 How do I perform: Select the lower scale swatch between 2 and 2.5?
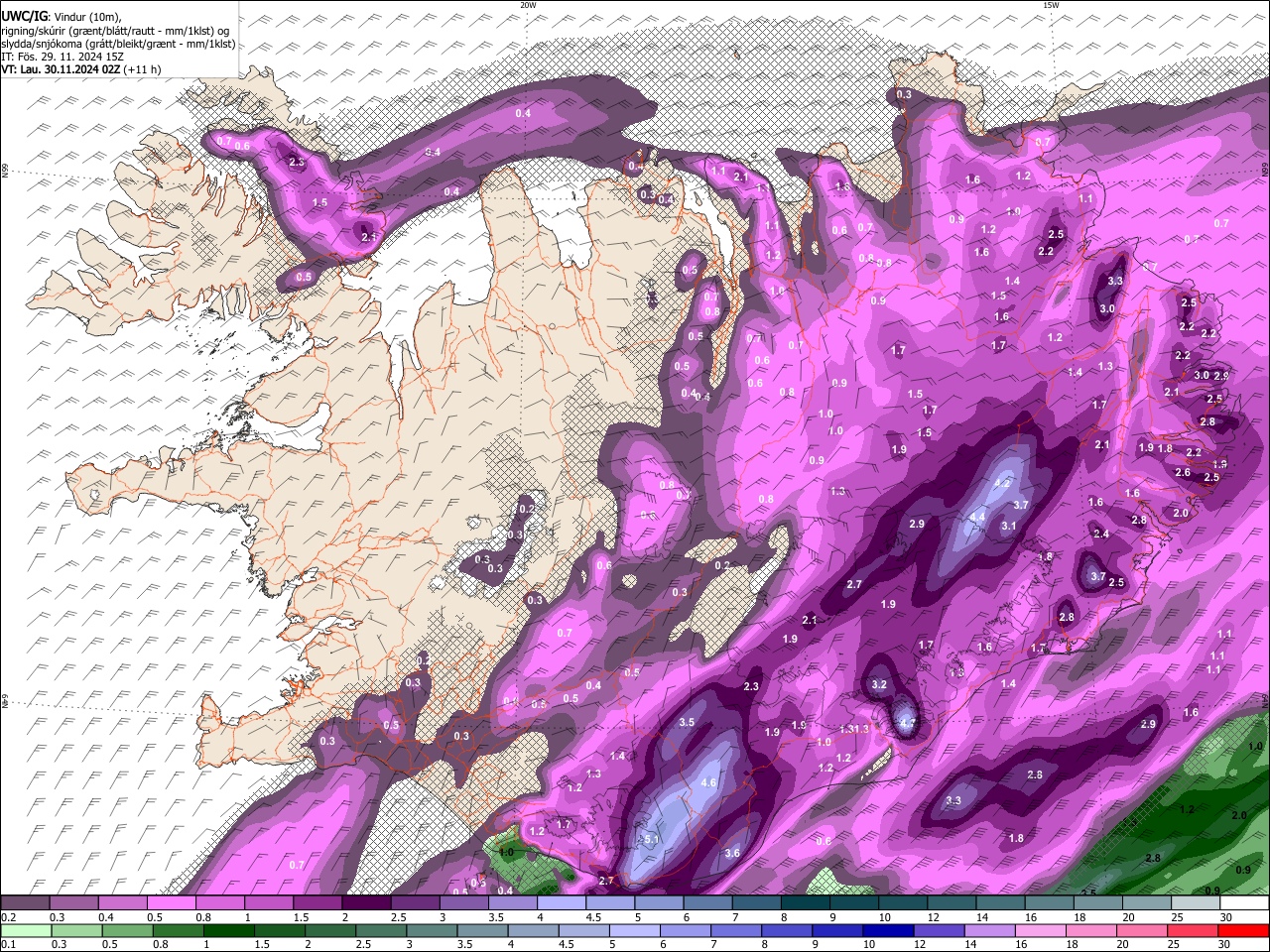point(330,930)
